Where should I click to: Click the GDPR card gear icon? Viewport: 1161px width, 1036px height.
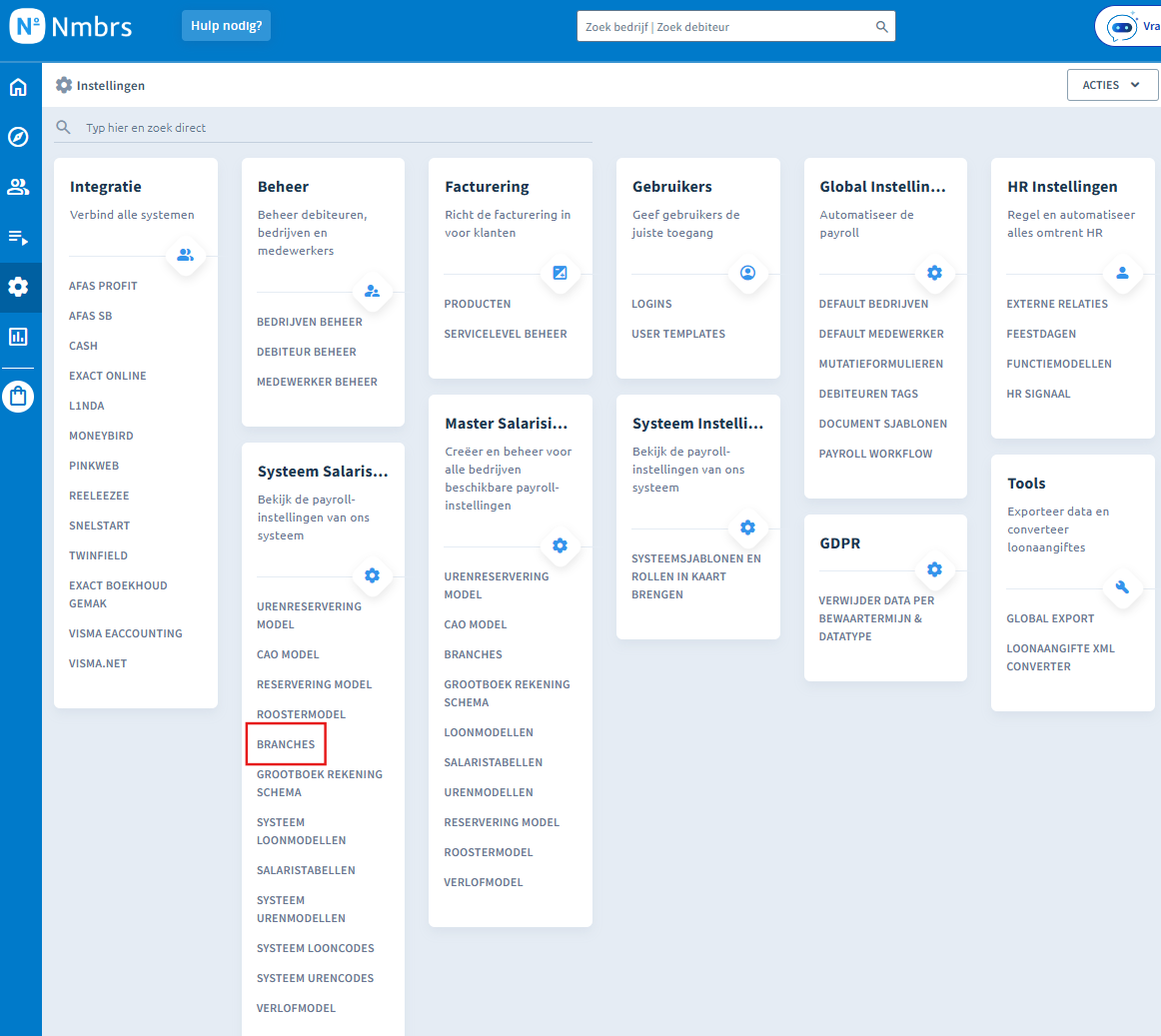point(934,569)
